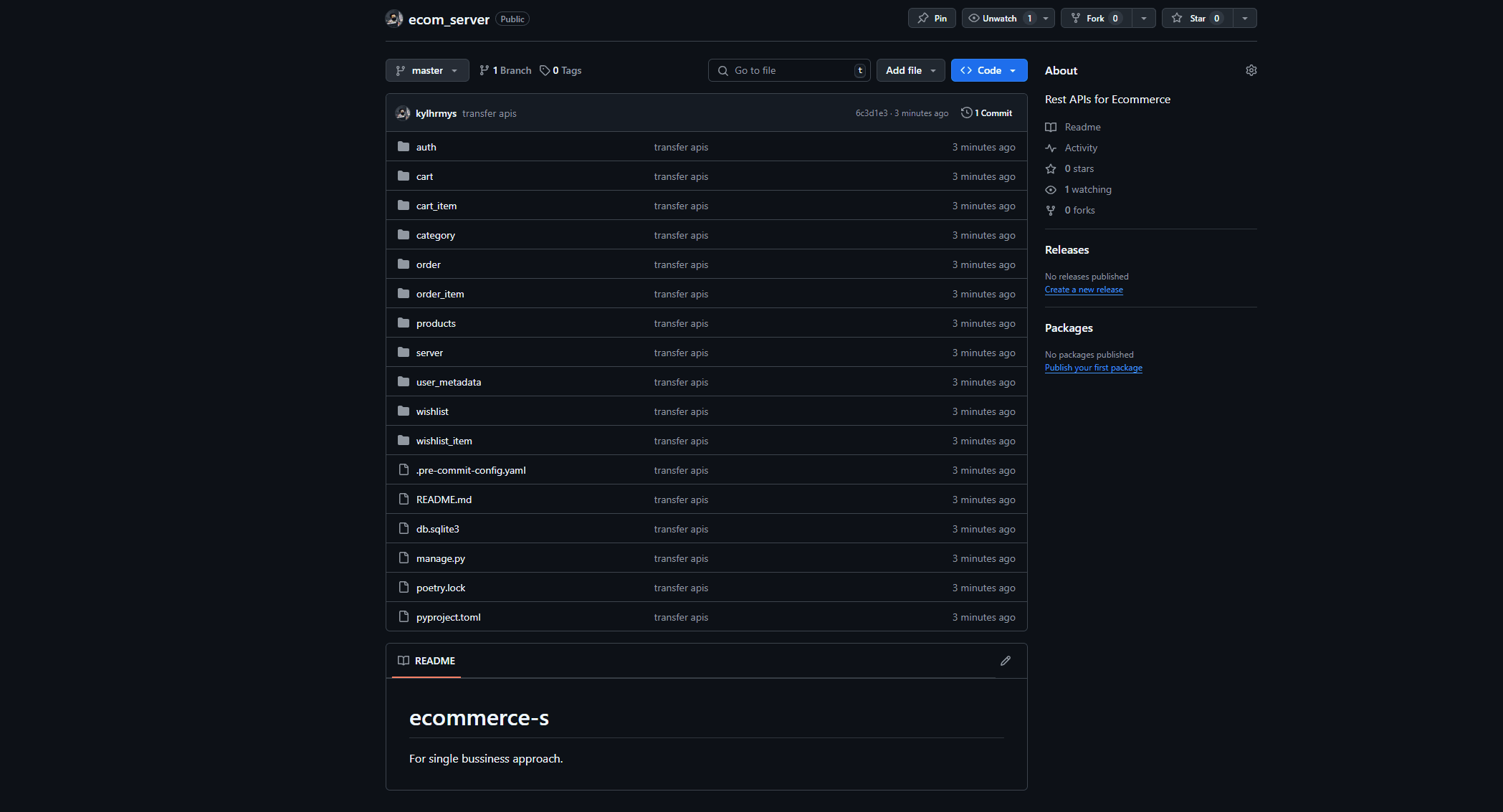This screenshot has width=1503, height=812.
Task: Select the README tab
Action: 426,661
